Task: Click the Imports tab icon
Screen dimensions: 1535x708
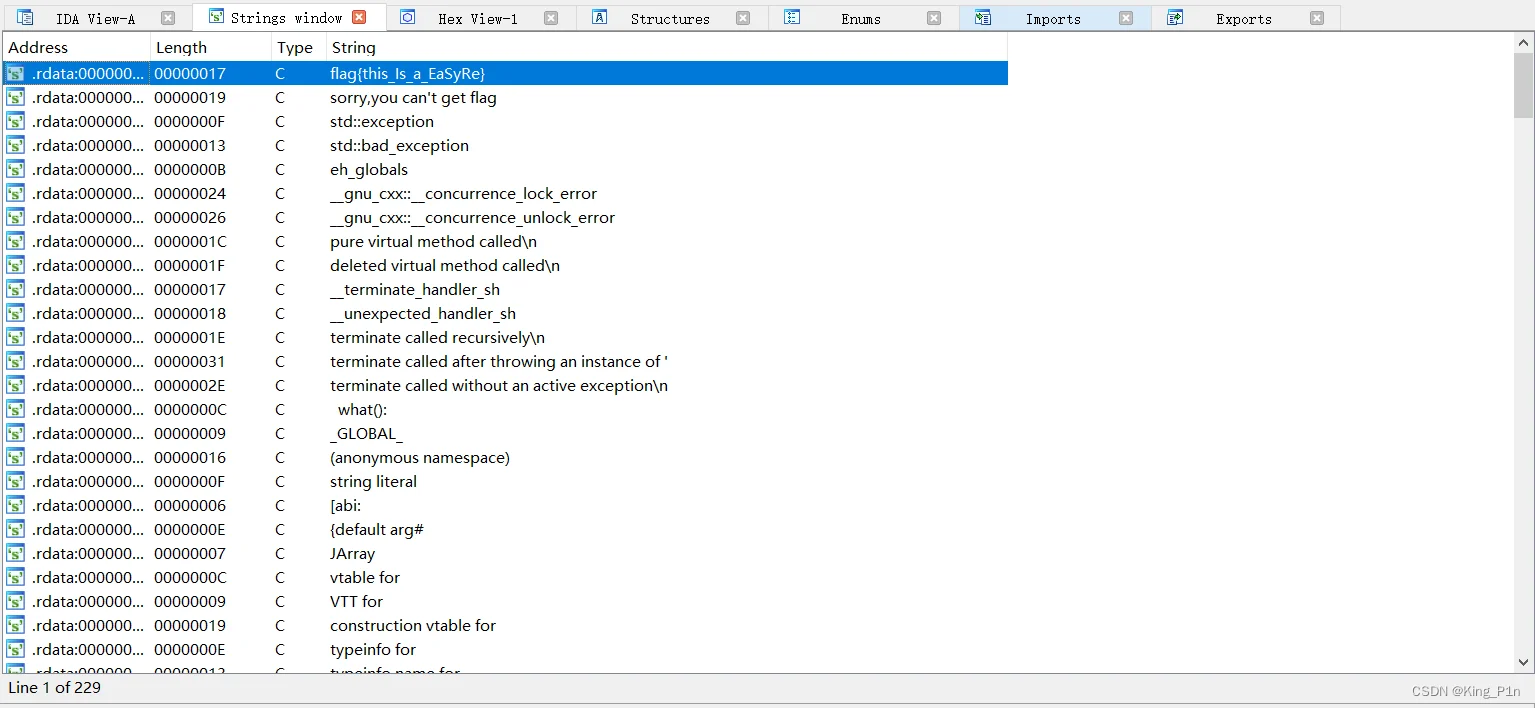Action: coord(983,18)
